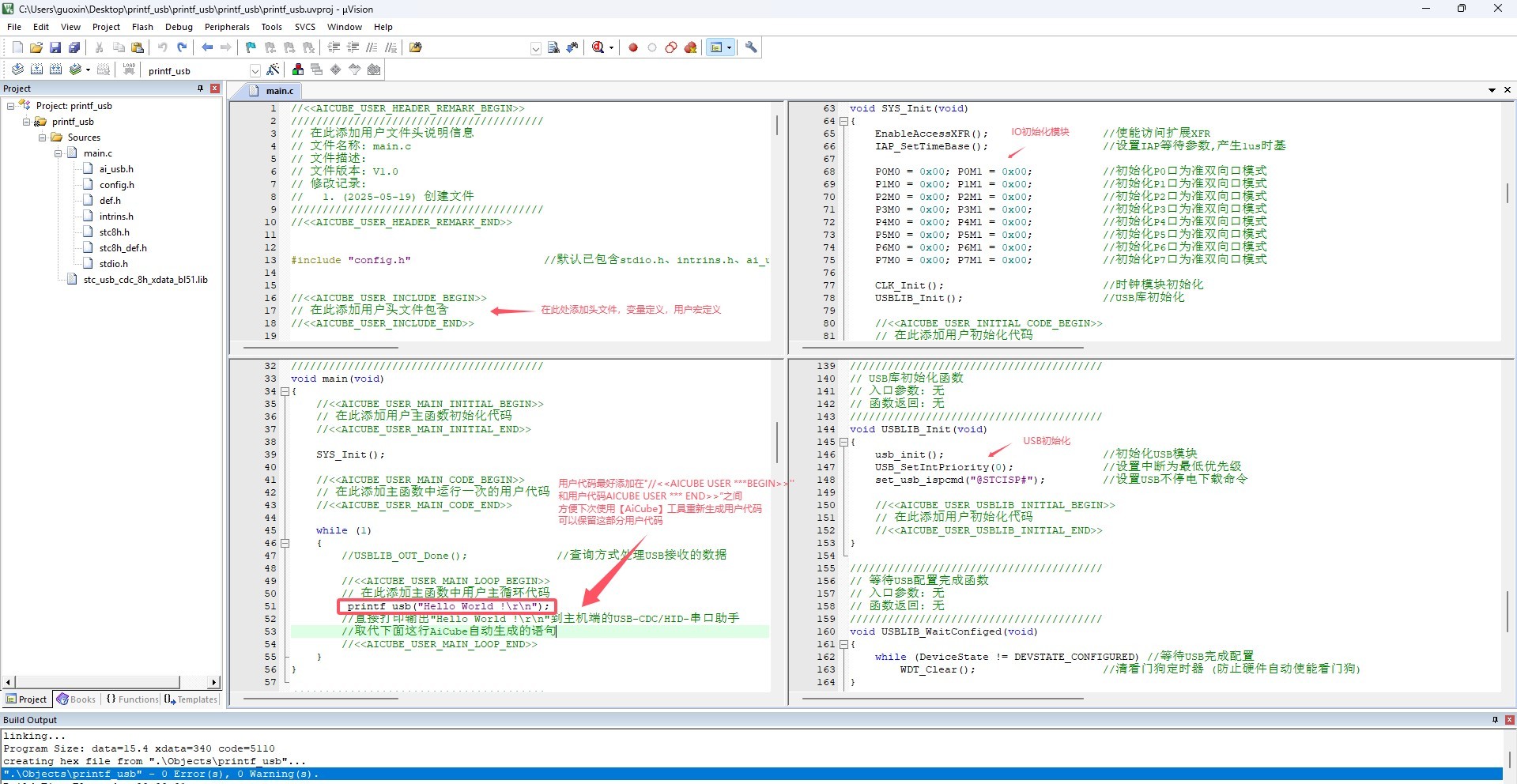Translate current file icon
Screen dimensions: 1517x784
pos(17,70)
